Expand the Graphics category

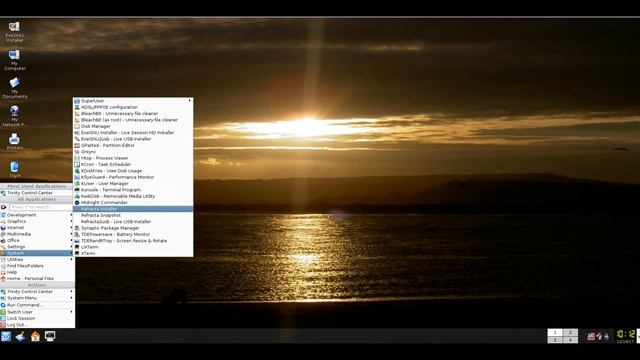(x=37, y=221)
